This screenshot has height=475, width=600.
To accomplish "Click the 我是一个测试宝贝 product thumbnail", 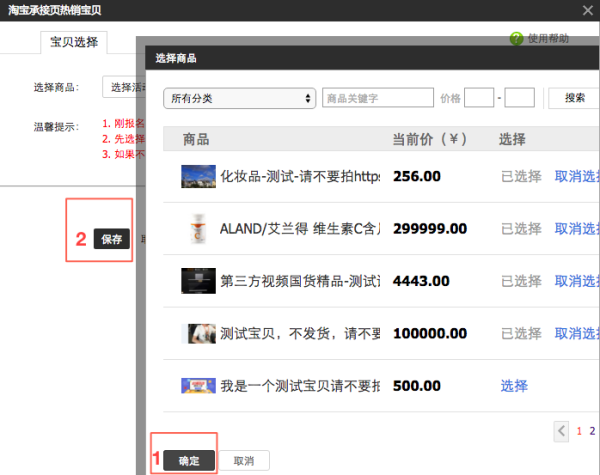I will click(198, 385).
